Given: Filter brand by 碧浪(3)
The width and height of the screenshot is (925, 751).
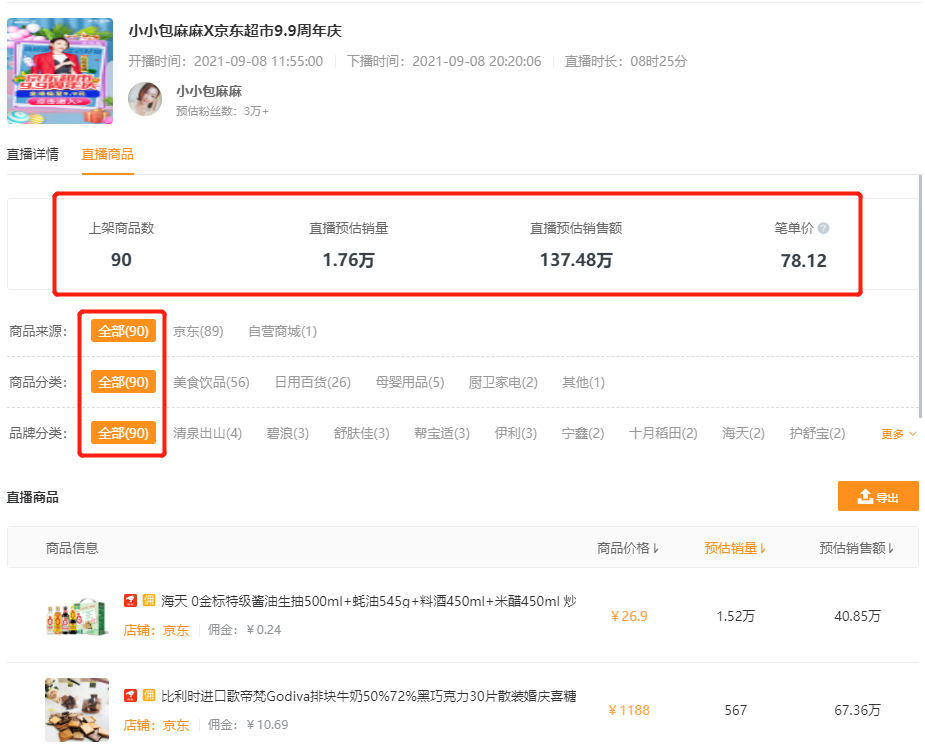Looking at the screenshot, I should click(x=288, y=434).
